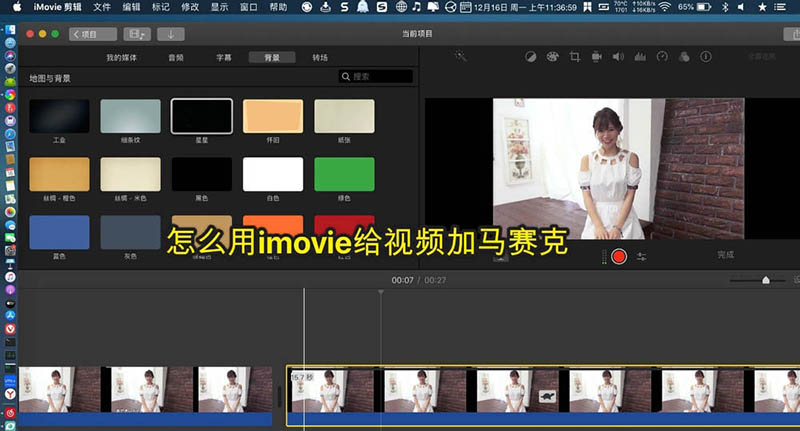The width and height of the screenshot is (800, 431).
Task: Open the iMovie 剪辑 application menu
Action: (57, 7)
